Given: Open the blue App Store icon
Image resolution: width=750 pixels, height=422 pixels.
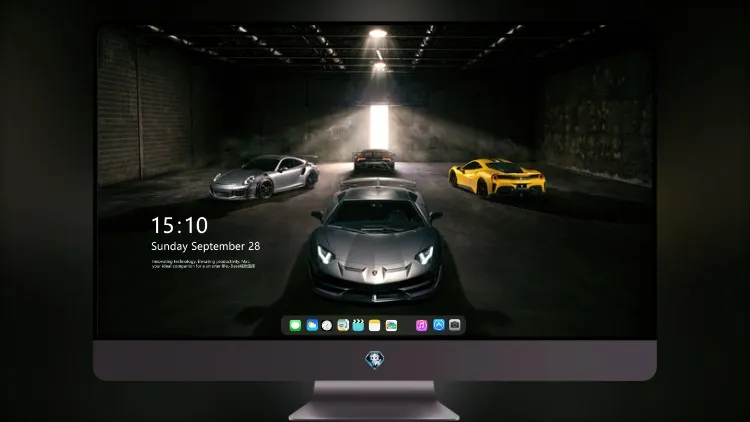Looking at the screenshot, I should coord(439,325).
